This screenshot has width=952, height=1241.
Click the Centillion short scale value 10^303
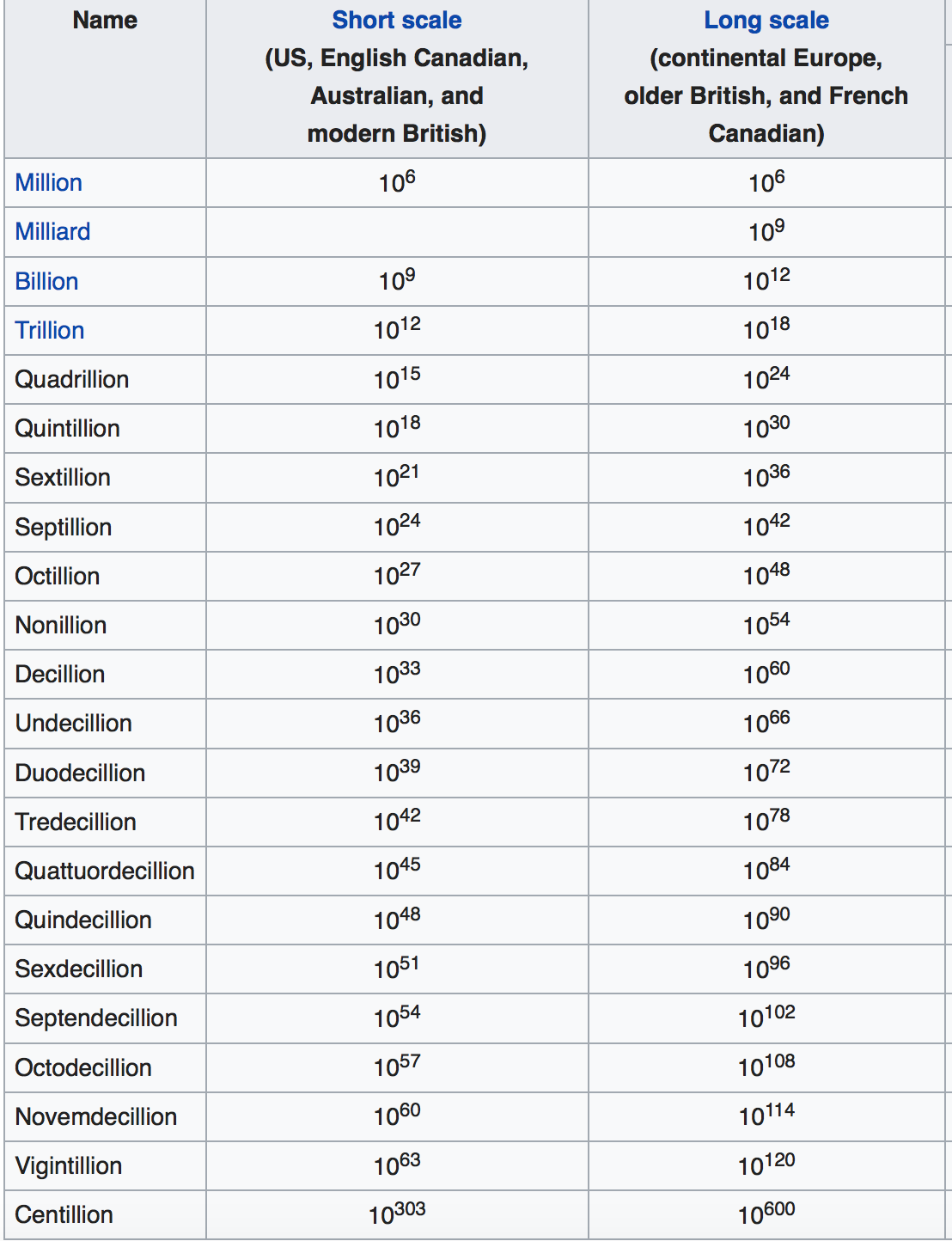[x=396, y=1213]
